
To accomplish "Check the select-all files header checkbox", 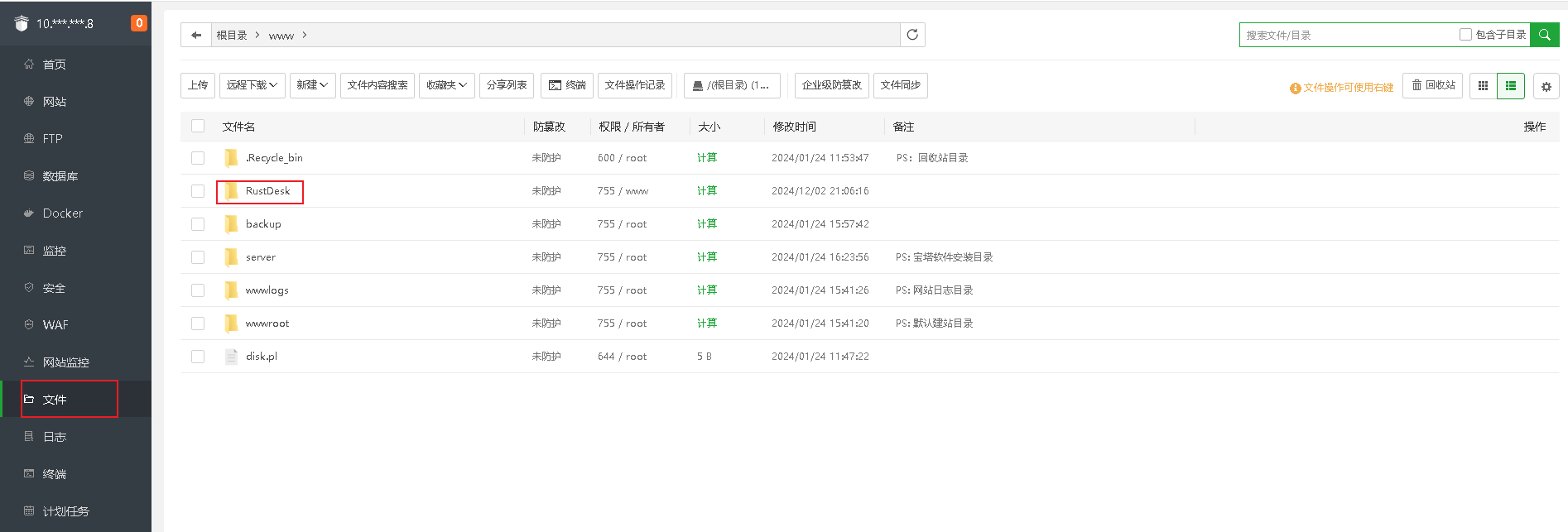I will click(x=198, y=126).
